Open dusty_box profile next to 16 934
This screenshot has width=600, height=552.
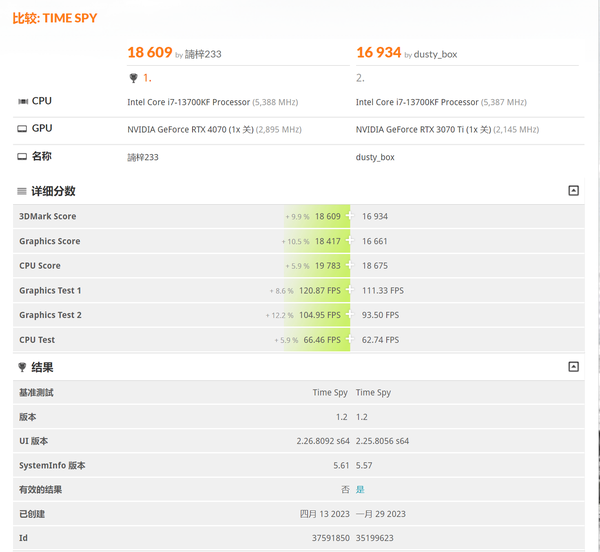tap(435, 54)
